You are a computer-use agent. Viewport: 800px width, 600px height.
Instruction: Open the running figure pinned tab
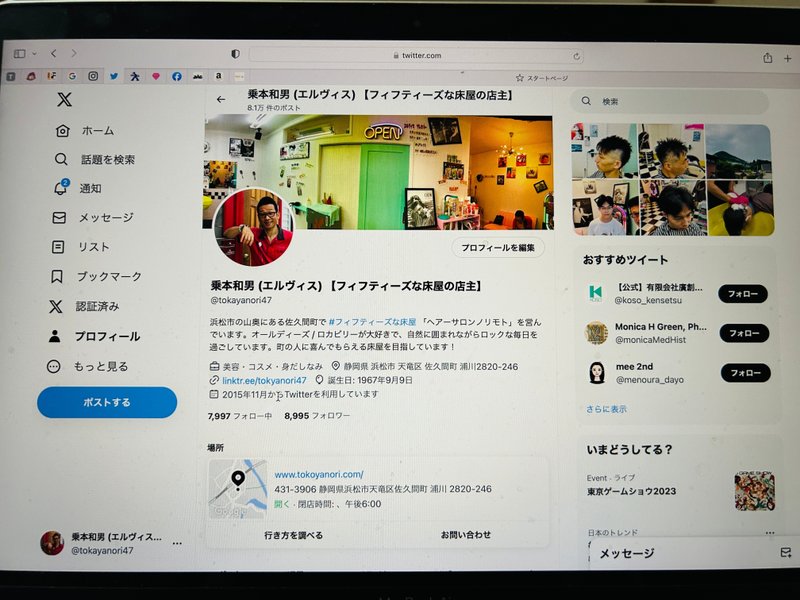click(x=135, y=76)
